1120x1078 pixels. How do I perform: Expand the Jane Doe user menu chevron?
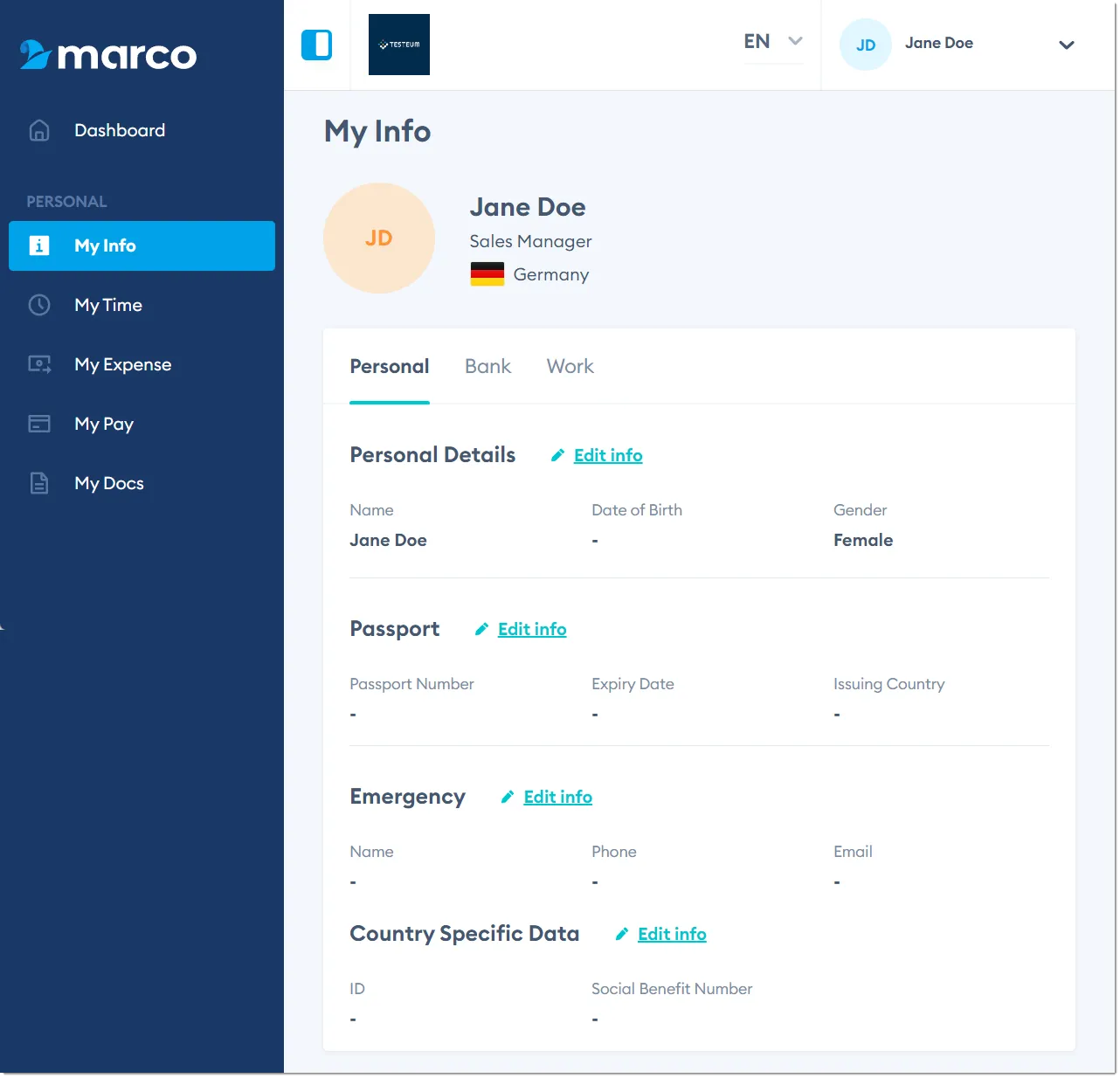(1067, 45)
